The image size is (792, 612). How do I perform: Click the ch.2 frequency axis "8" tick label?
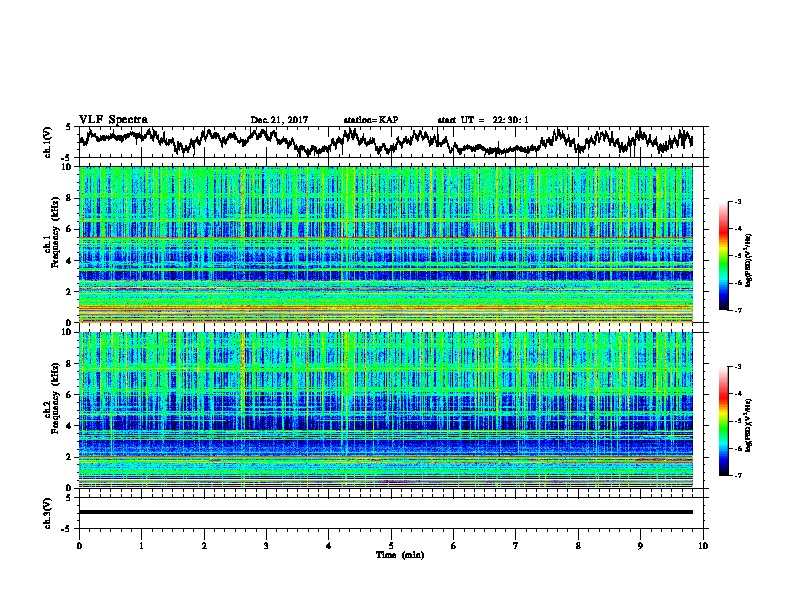point(69,364)
